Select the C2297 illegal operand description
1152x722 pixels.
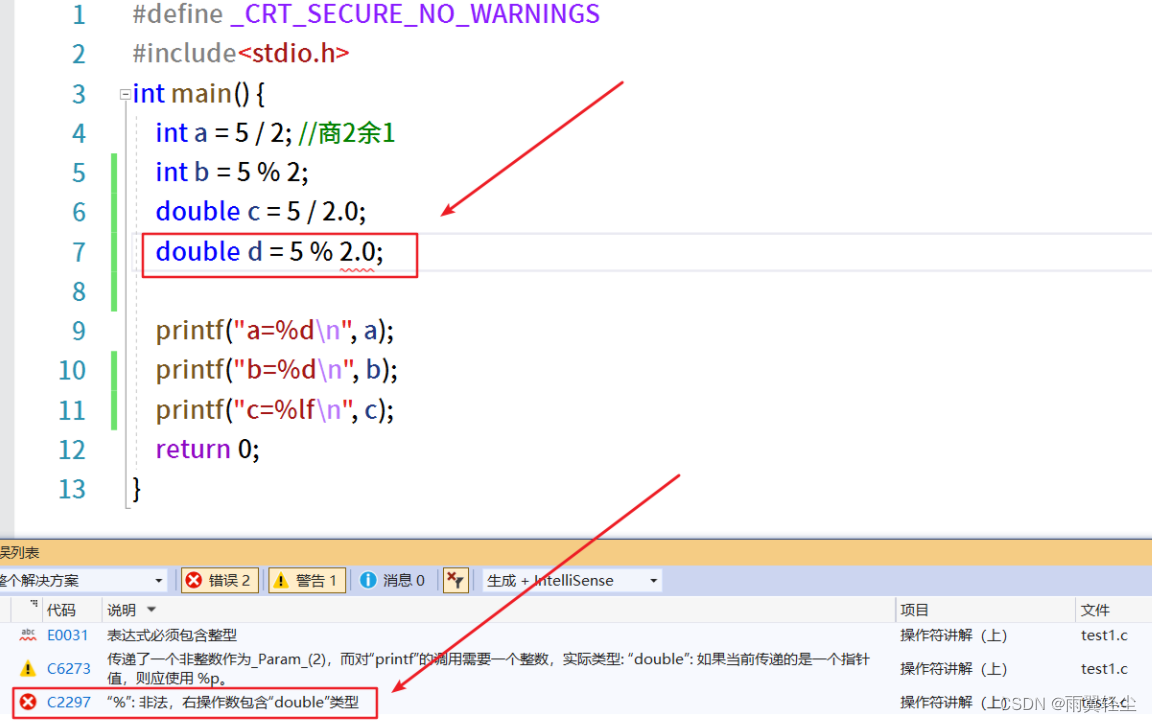click(x=233, y=702)
